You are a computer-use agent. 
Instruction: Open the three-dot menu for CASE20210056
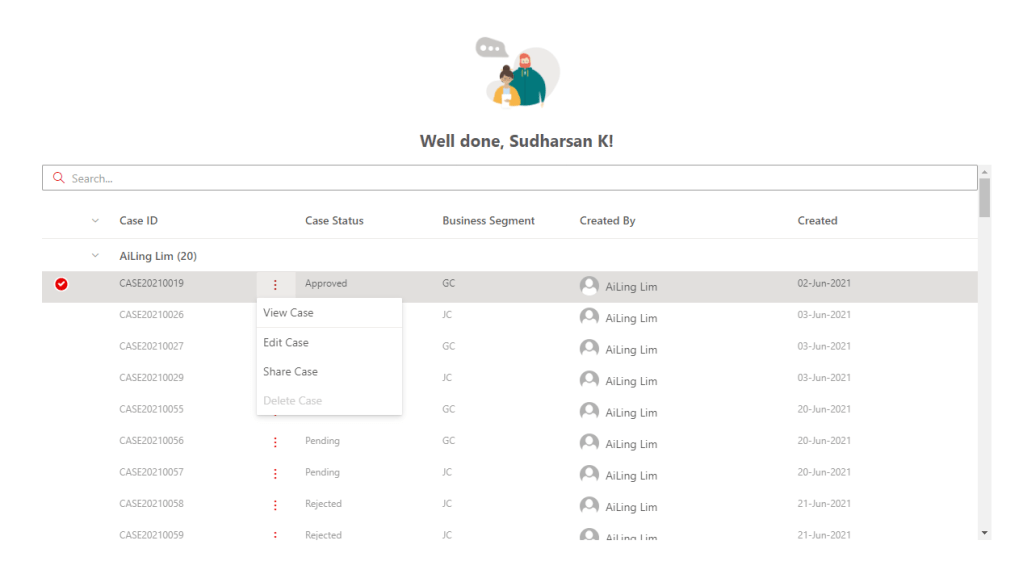[275, 442]
